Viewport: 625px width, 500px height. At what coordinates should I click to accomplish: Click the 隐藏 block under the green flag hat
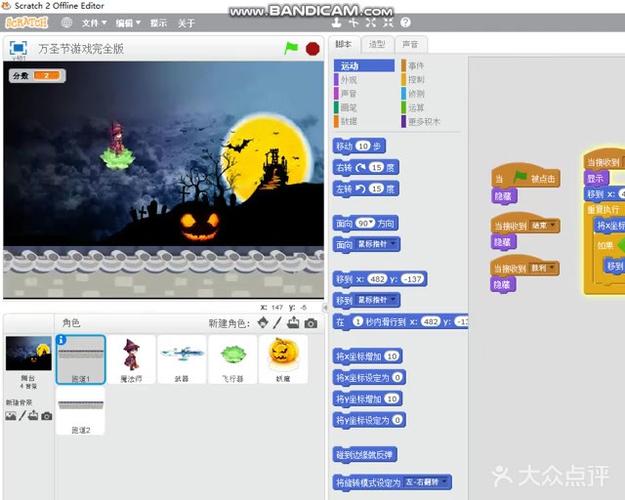pyautogui.click(x=503, y=197)
